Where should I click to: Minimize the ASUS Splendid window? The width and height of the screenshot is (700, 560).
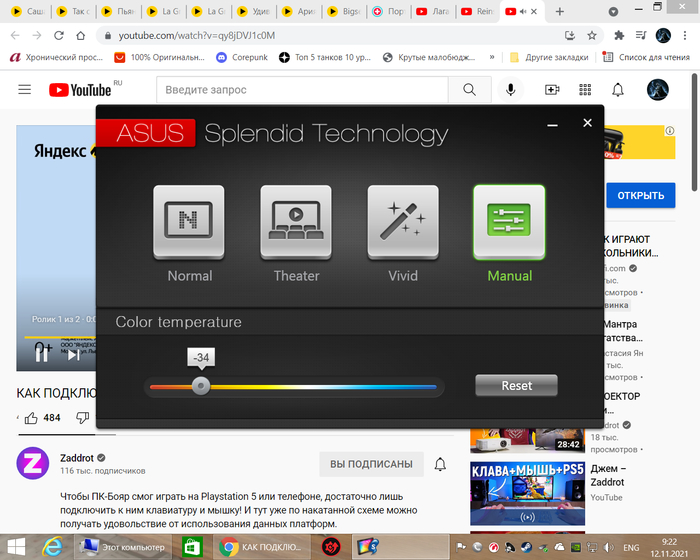click(552, 125)
